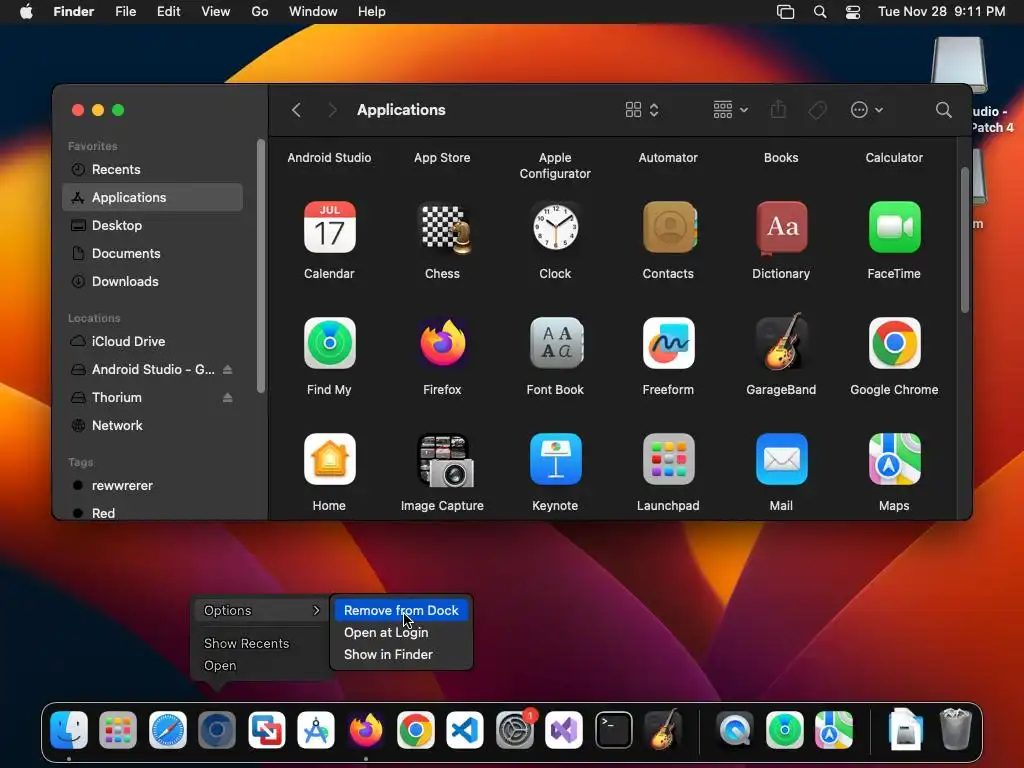Expand the Options submenu
This screenshot has height=768, width=1024.
pyautogui.click(x=261, y=610)
